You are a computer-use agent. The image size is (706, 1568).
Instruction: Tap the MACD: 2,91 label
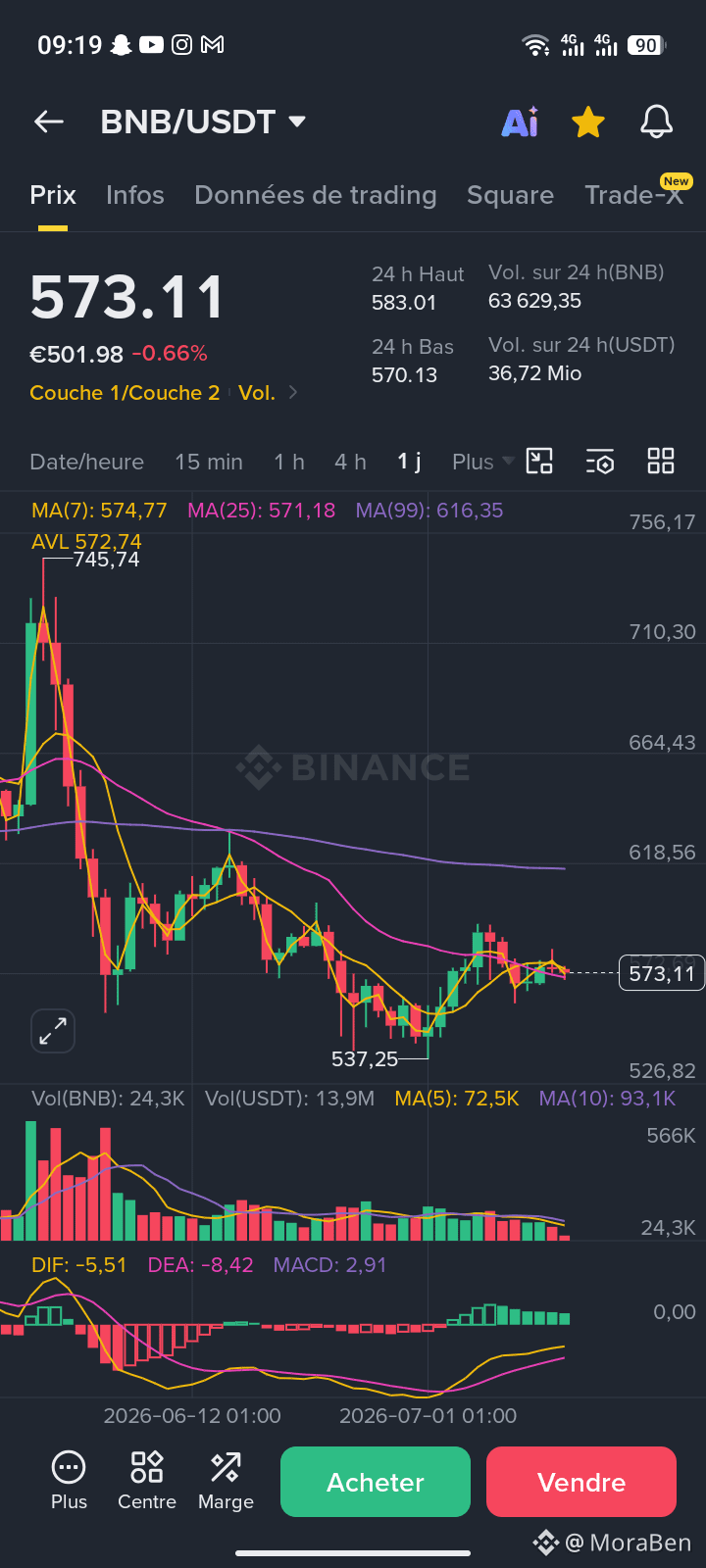[x=329, y=1265]
